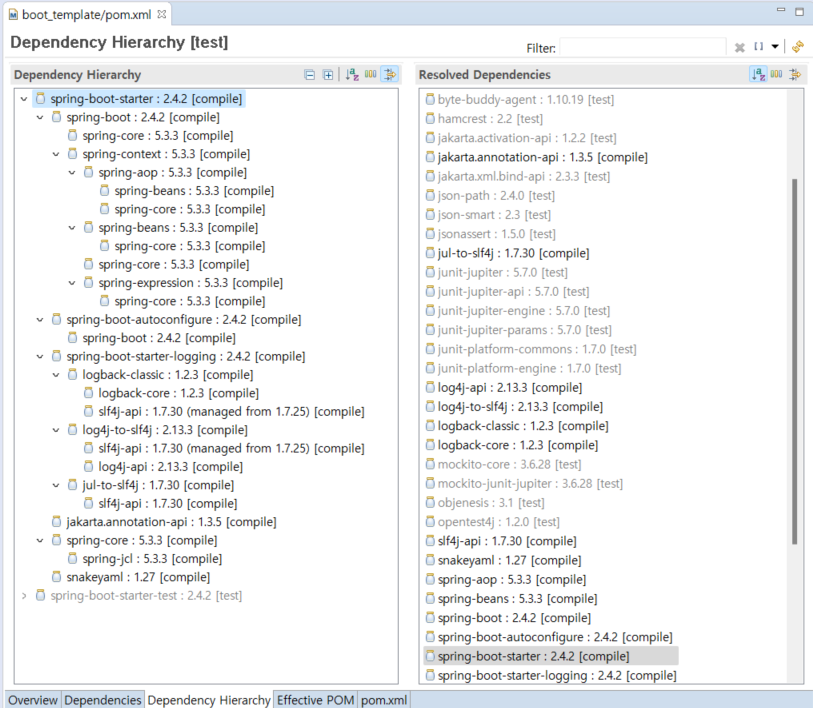The image size is (813, 708).
Task: Switch to the Dependencies tab
Action: 103,700
